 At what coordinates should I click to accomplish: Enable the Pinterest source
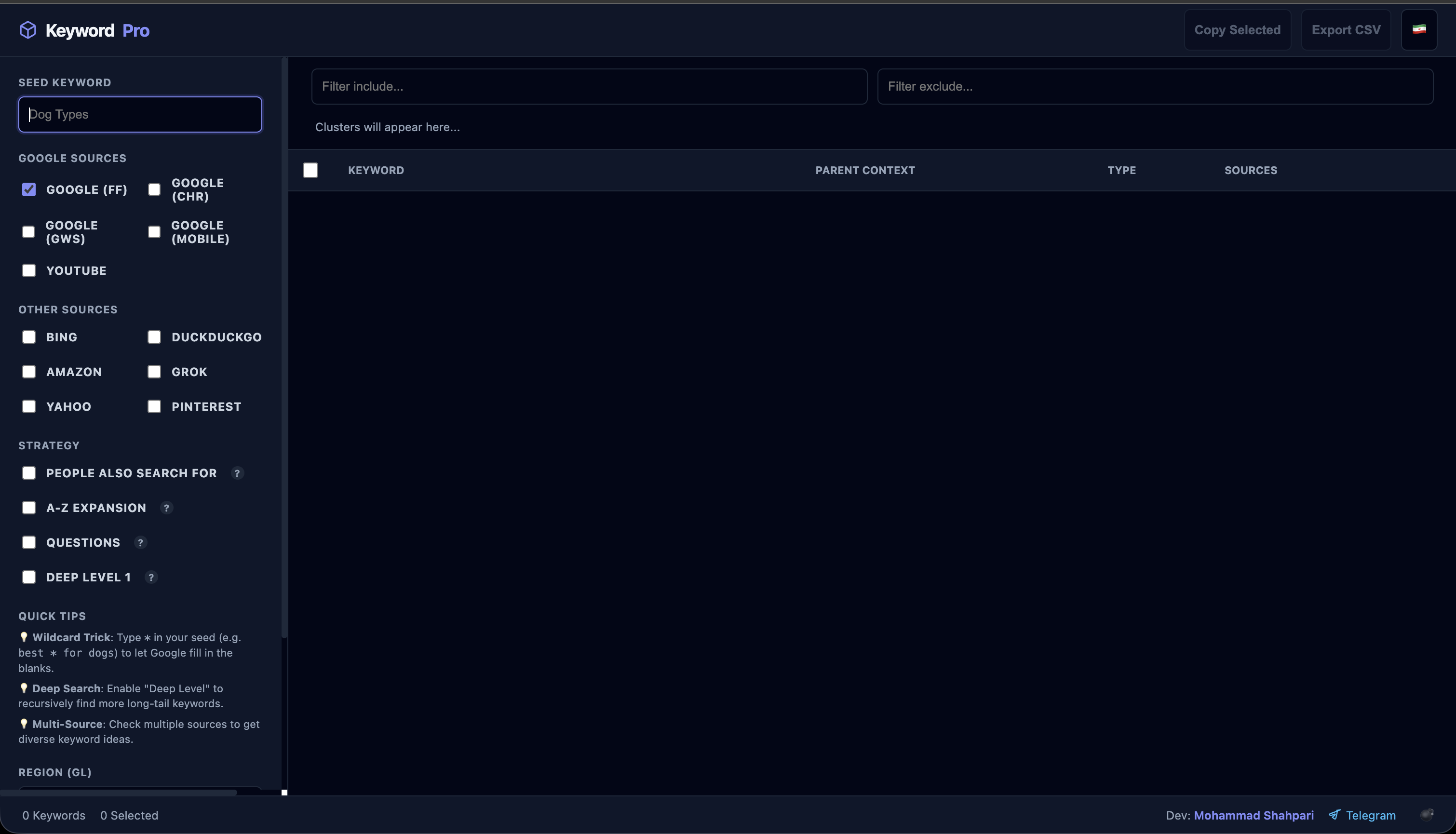coord(154,406)
